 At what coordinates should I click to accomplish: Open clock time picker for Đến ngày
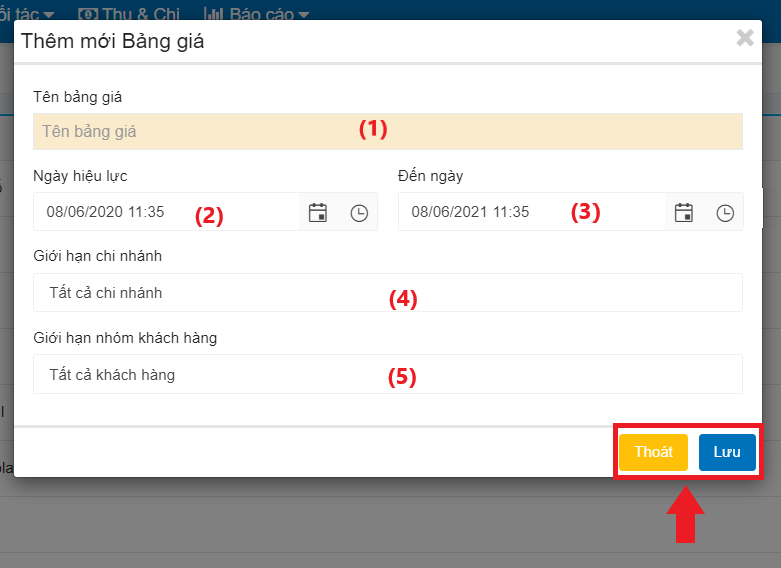pyautogui.click(x=725, y=212)
